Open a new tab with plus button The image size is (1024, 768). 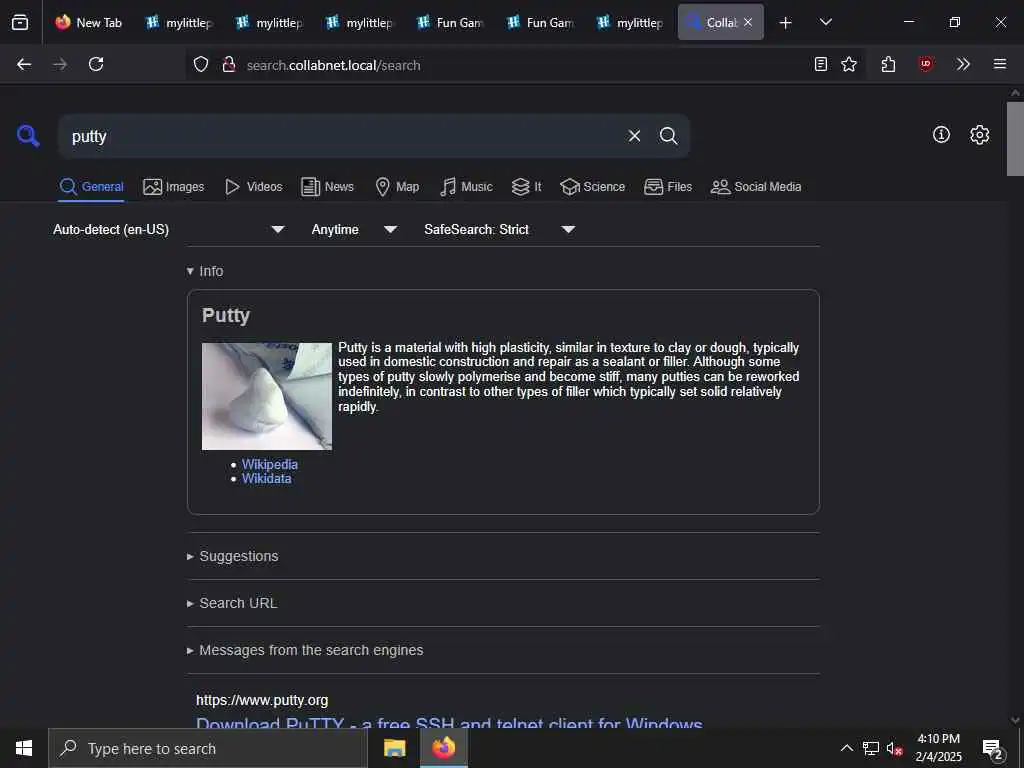[x=786, y=23]
